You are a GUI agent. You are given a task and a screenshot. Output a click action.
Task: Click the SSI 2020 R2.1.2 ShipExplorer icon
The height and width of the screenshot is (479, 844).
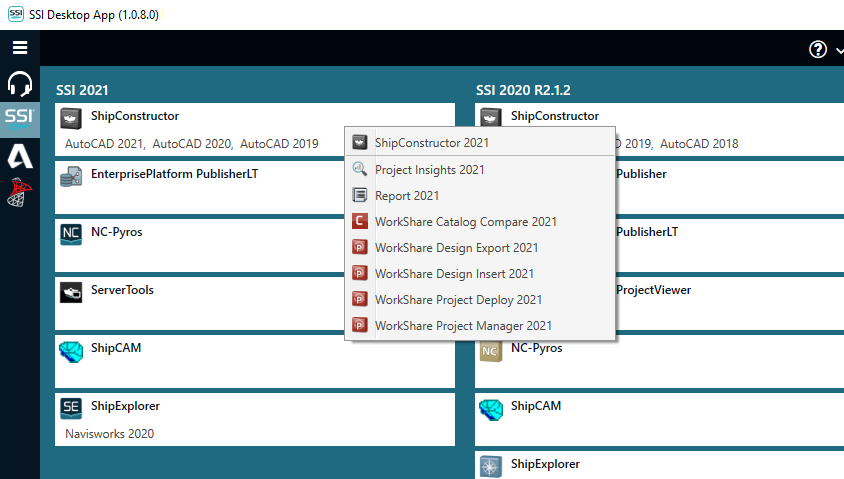(x=491, y=467)
